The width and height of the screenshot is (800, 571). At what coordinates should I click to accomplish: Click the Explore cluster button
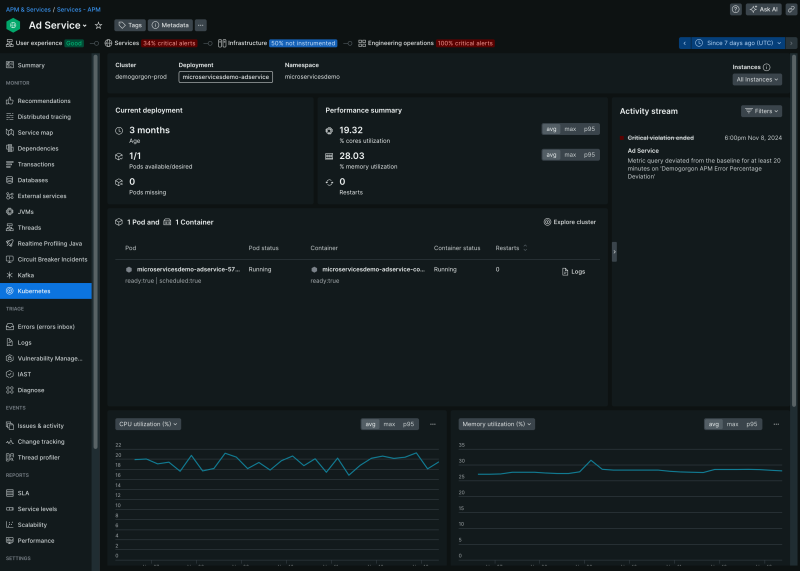click(570, 222)
